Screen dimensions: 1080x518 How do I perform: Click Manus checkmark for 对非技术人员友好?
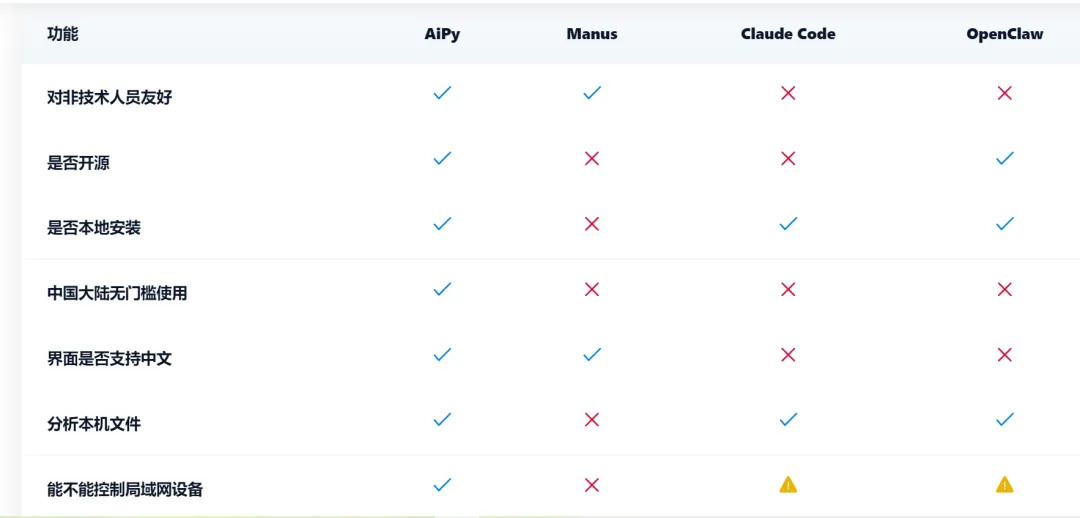(x=592, y=93)
